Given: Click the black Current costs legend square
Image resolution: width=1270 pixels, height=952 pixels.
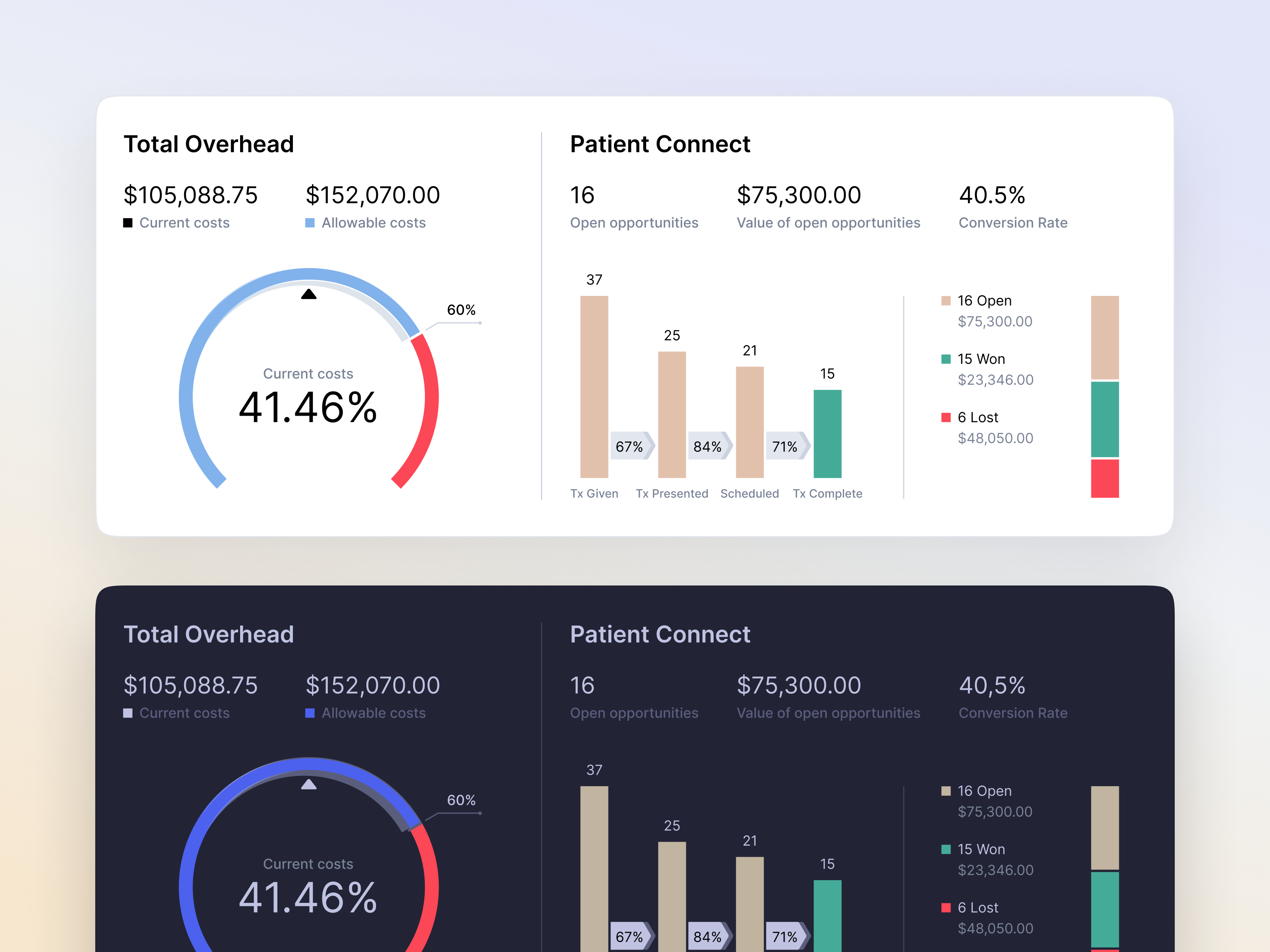Looking at the screenshot, I should click(x=128, y=223).
